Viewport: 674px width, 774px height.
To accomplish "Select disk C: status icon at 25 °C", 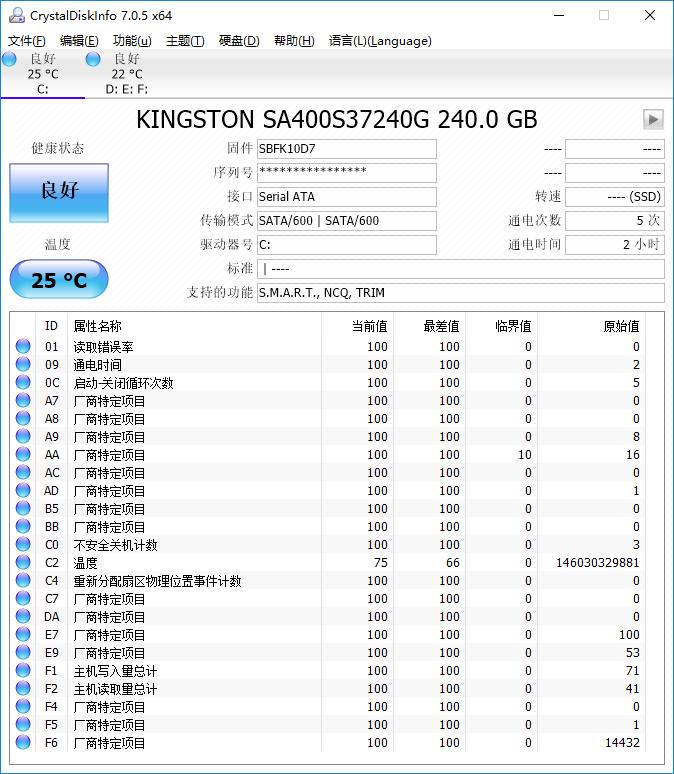I will [9, 59].
